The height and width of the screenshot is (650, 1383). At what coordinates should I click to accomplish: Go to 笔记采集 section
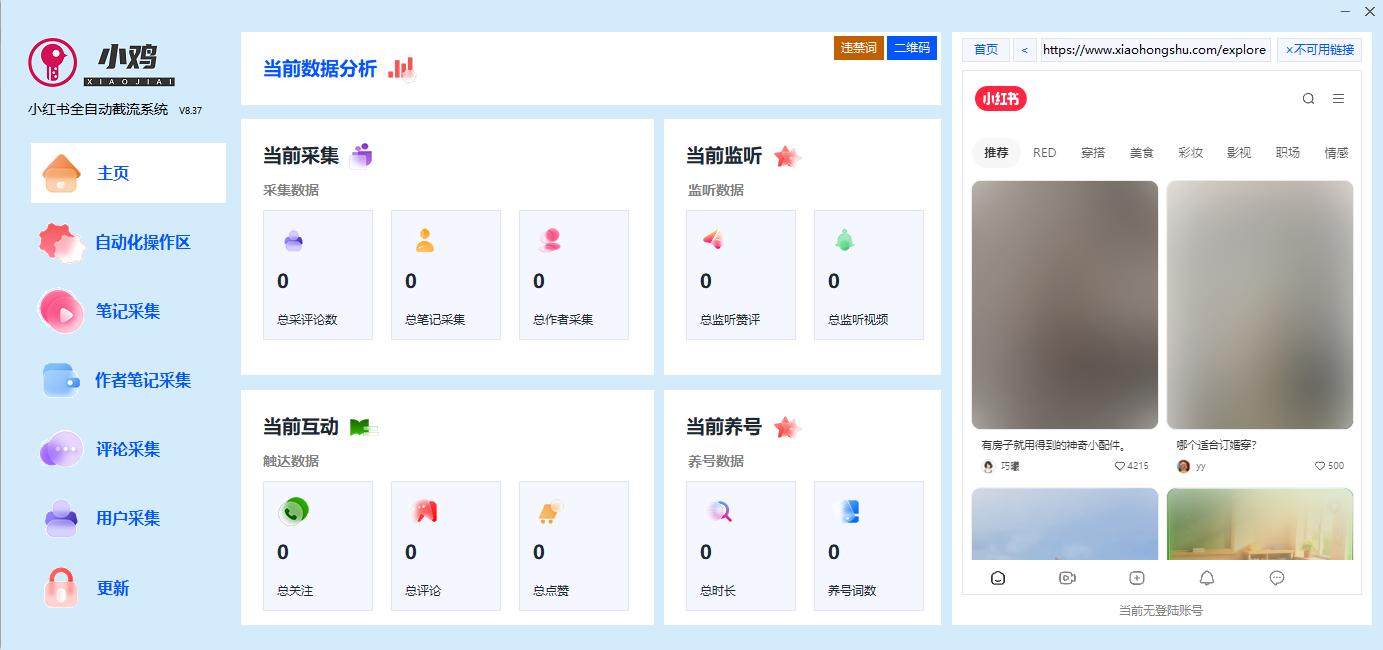128,311
